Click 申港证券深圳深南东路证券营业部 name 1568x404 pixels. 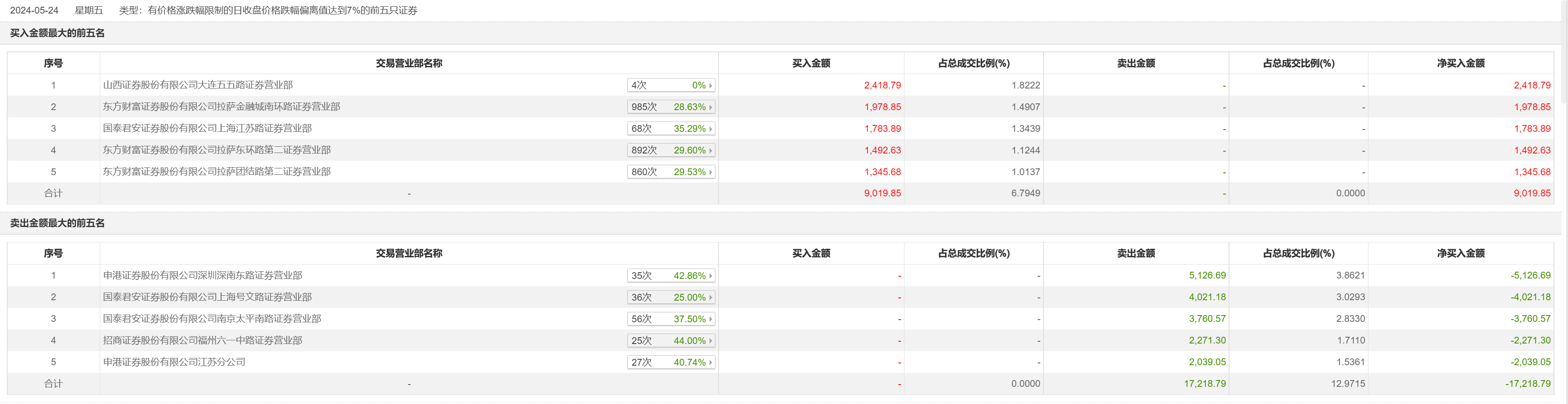point(203,276)
